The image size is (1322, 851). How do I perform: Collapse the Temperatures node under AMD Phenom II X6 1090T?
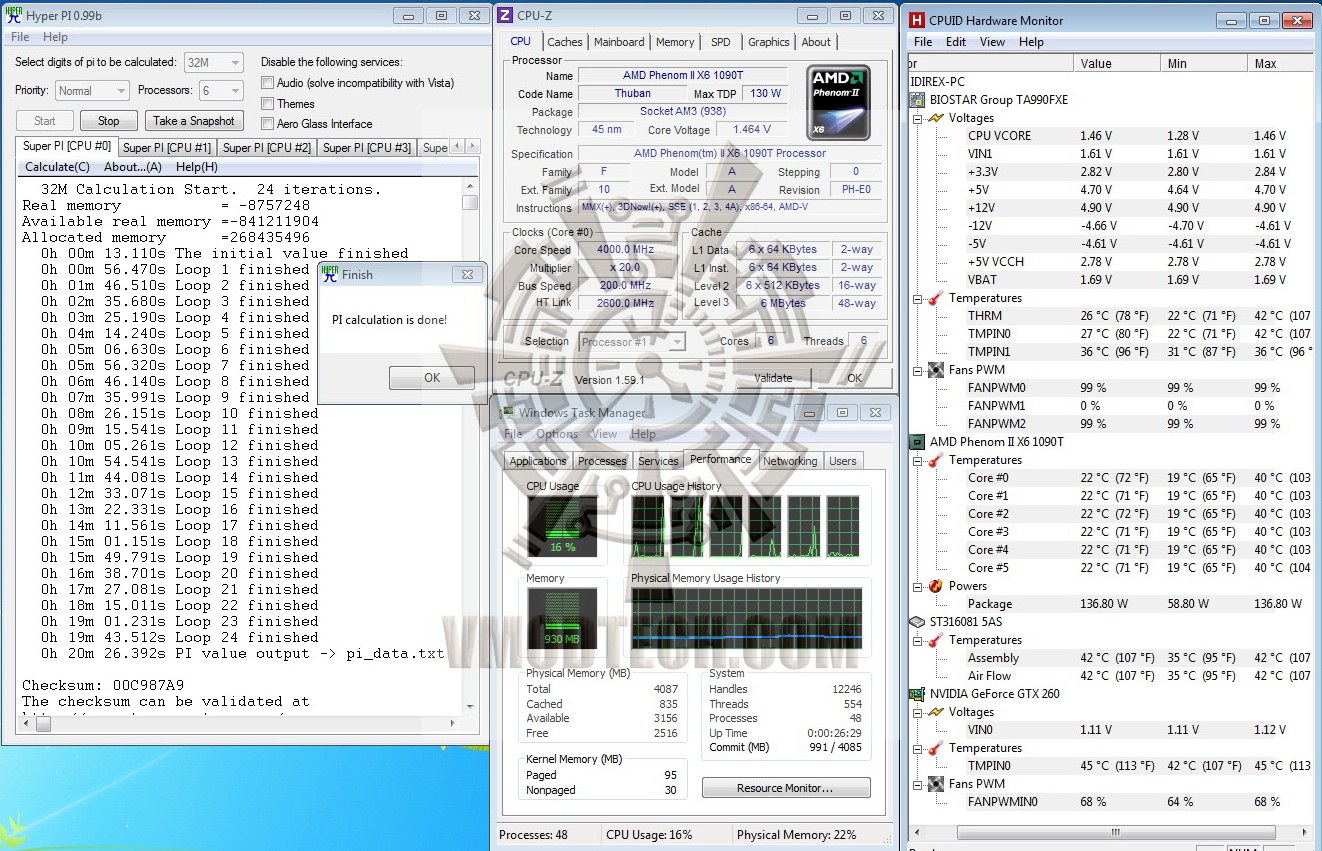pyautogui.click(x=918, y=460)
